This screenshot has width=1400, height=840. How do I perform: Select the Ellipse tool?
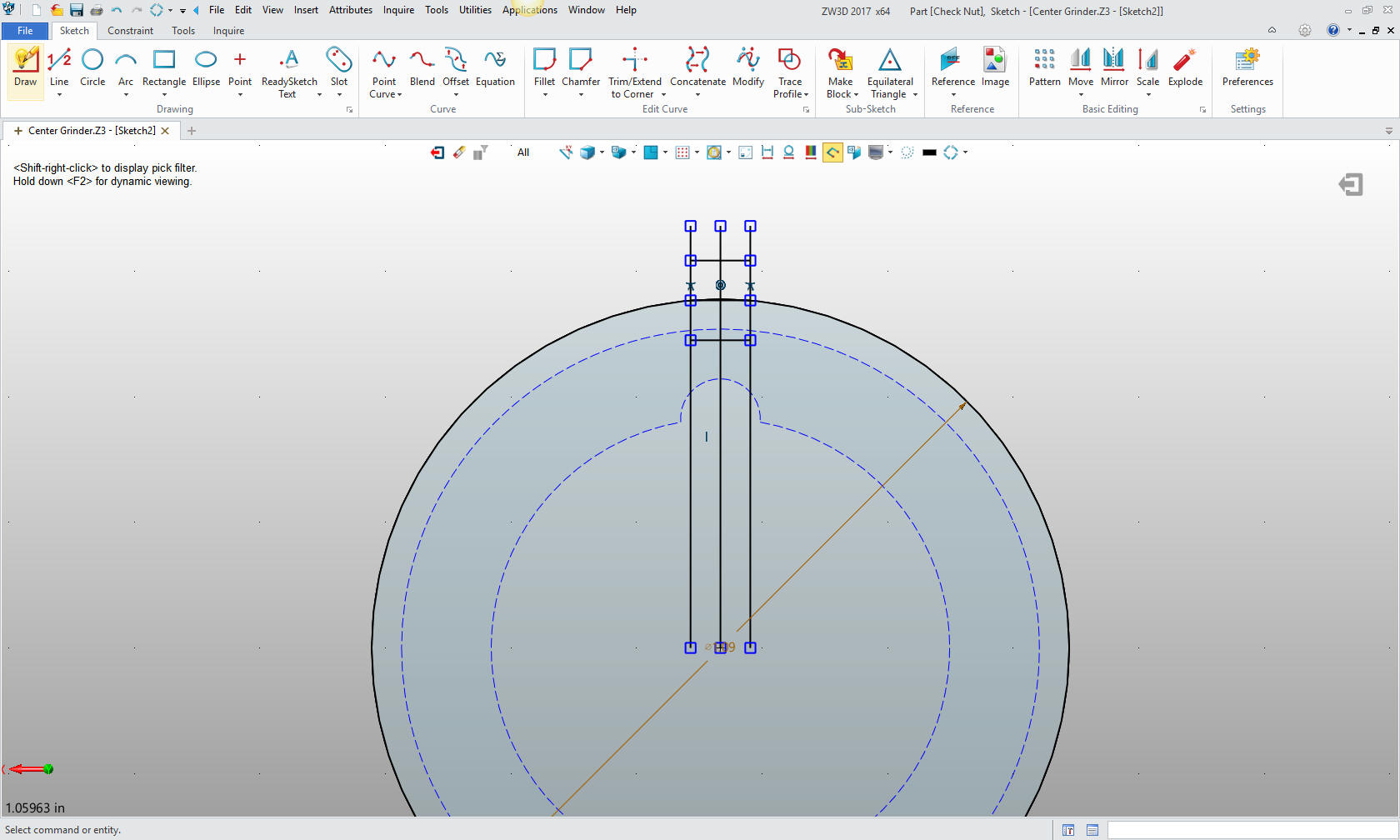tap(206, 67)
